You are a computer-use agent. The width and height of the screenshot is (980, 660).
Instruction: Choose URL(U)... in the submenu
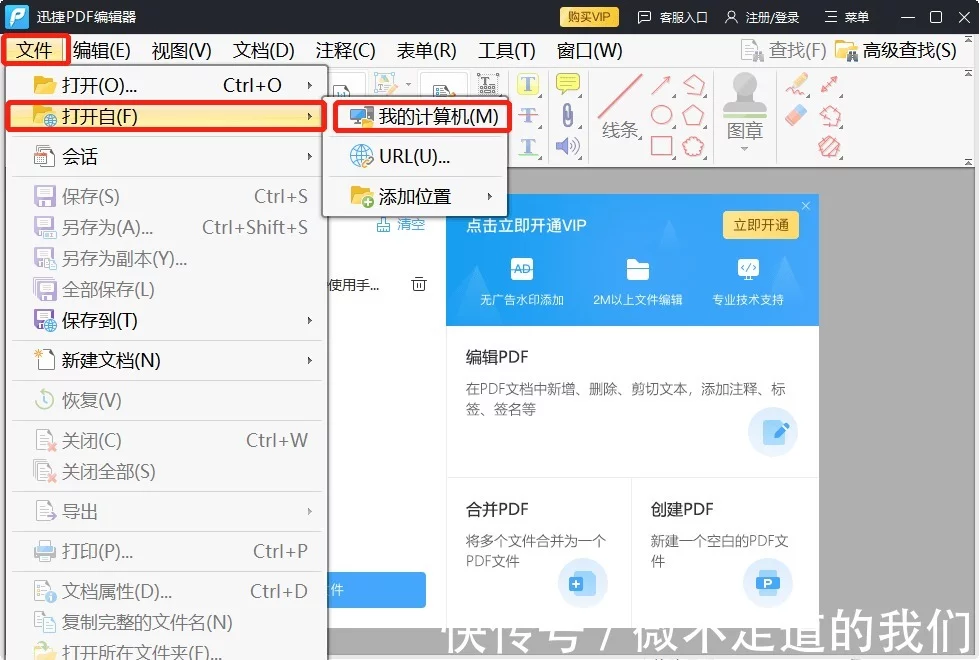414,156
